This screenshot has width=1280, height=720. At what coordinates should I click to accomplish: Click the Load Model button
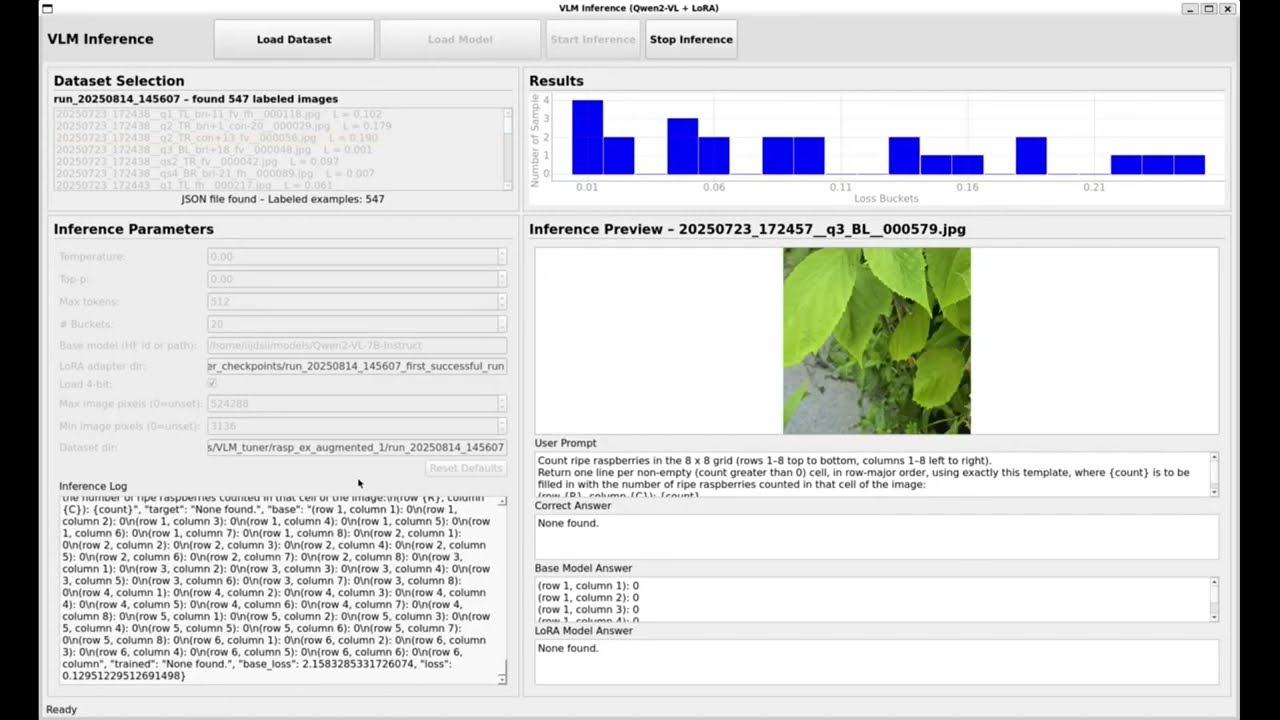(460, 40)
